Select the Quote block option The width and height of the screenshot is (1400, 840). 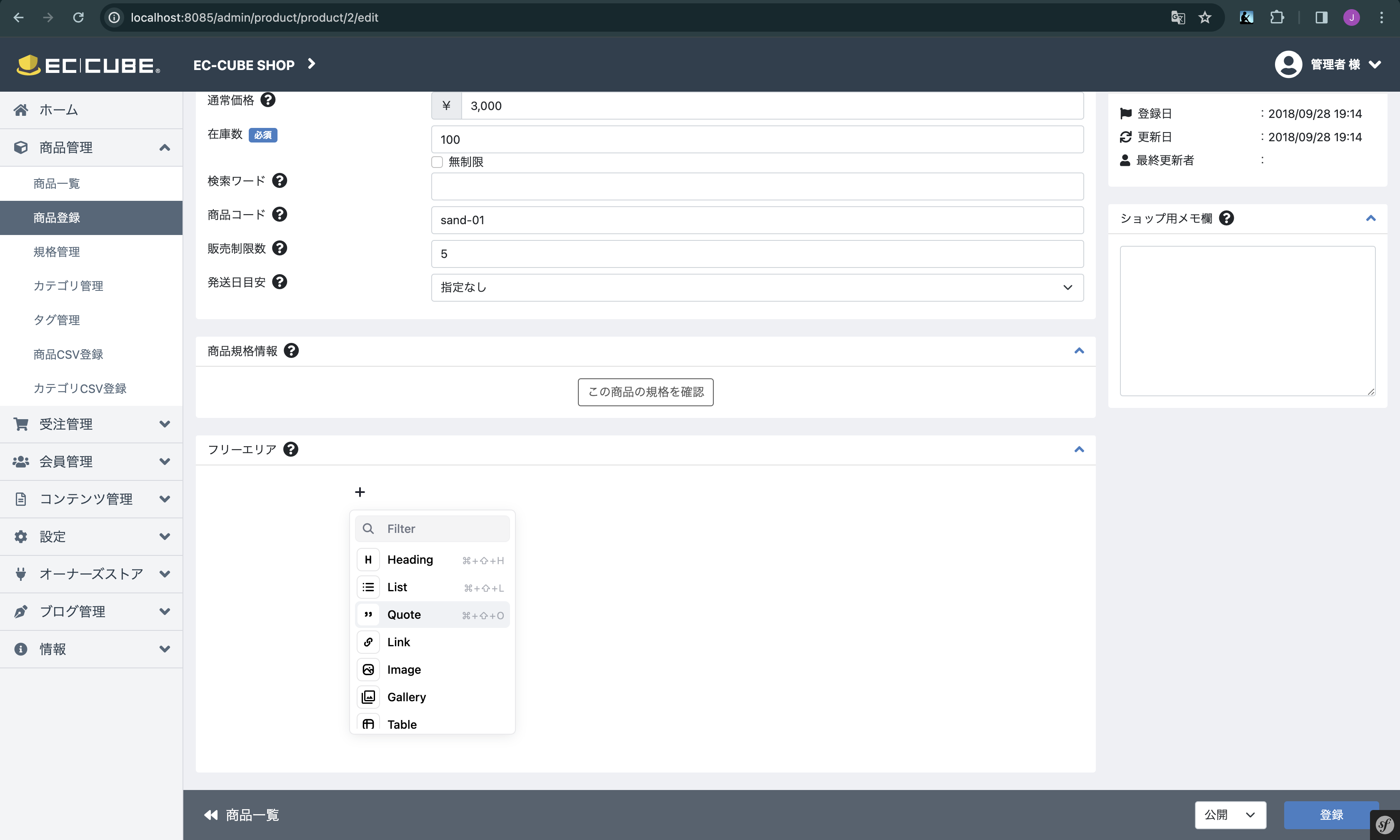coord(432,615)
